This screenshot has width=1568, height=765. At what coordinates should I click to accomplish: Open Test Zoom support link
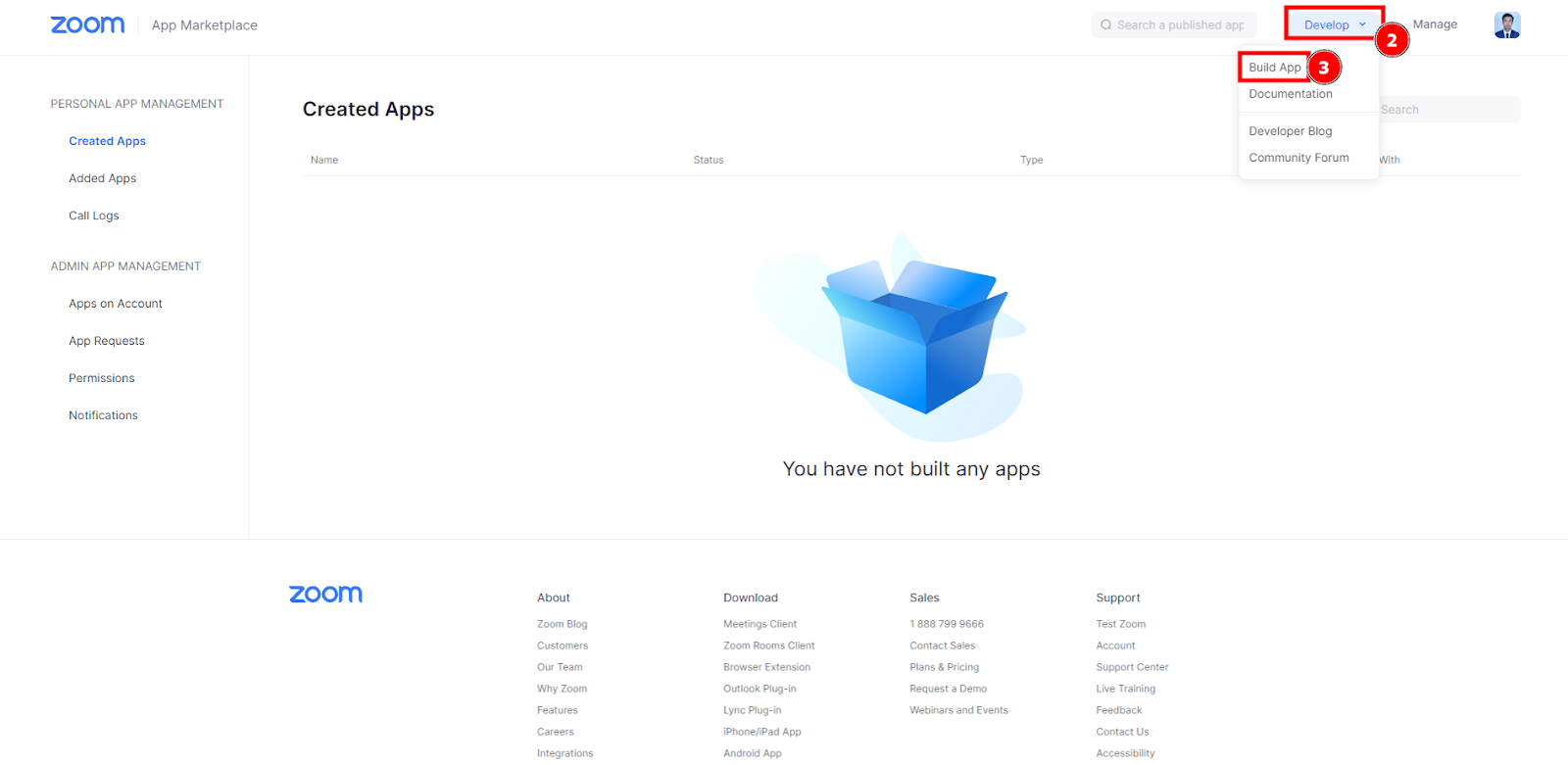click(1120, 624)
